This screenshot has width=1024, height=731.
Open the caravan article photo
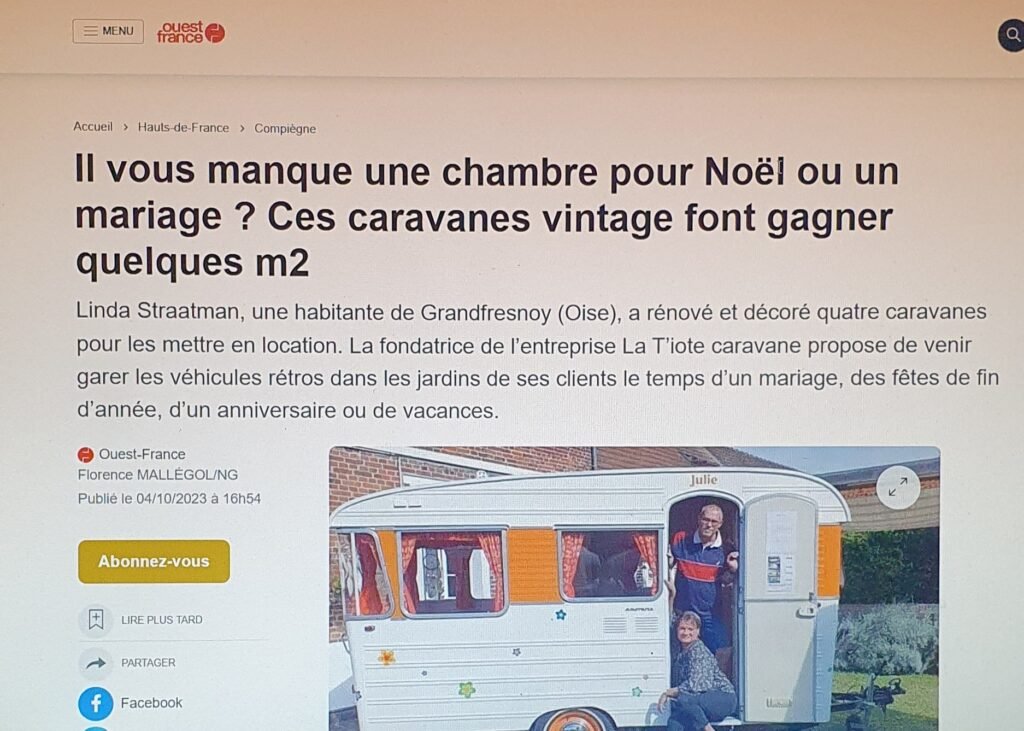pyautogui.click(x=634, y=589)
